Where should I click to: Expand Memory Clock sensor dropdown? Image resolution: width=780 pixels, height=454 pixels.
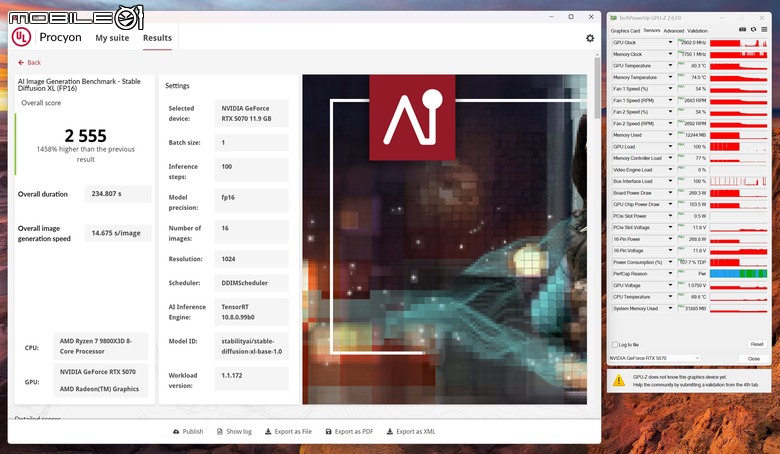tap(670, 54)
